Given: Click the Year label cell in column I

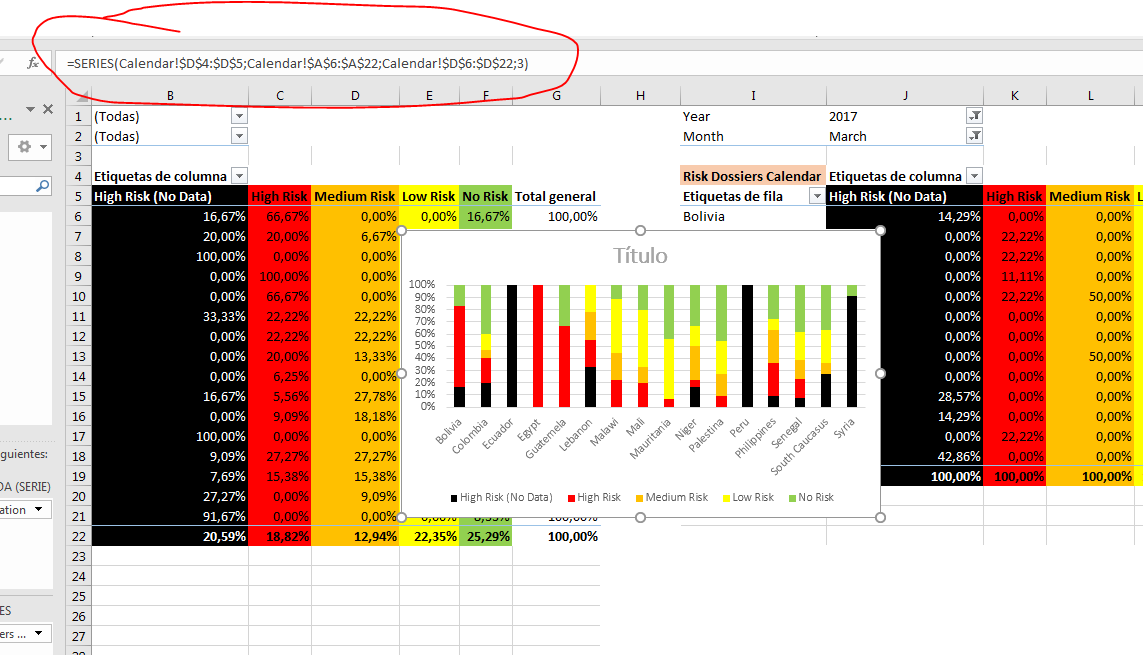Looking at the screenshot, I should (x=753, y=116).
